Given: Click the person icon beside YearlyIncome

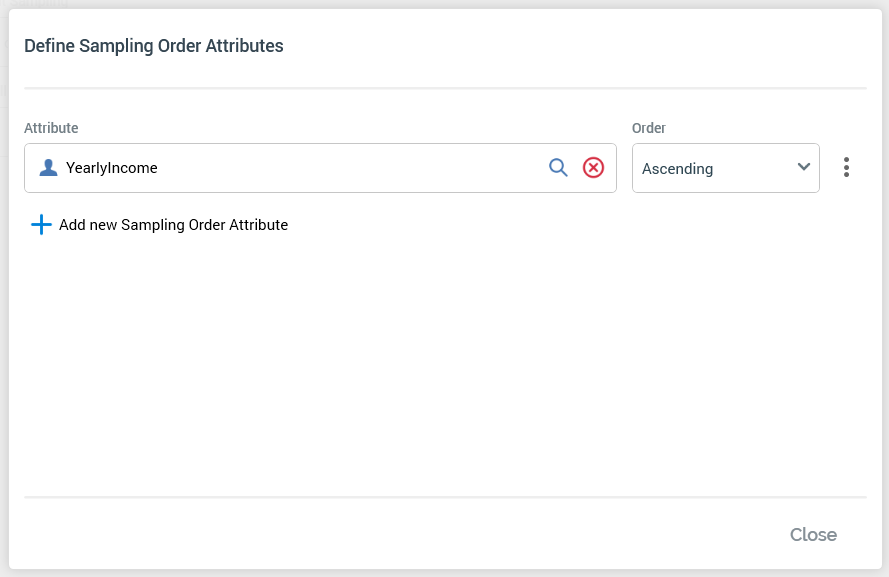Looking at the screenshot, I should (48, 168).
